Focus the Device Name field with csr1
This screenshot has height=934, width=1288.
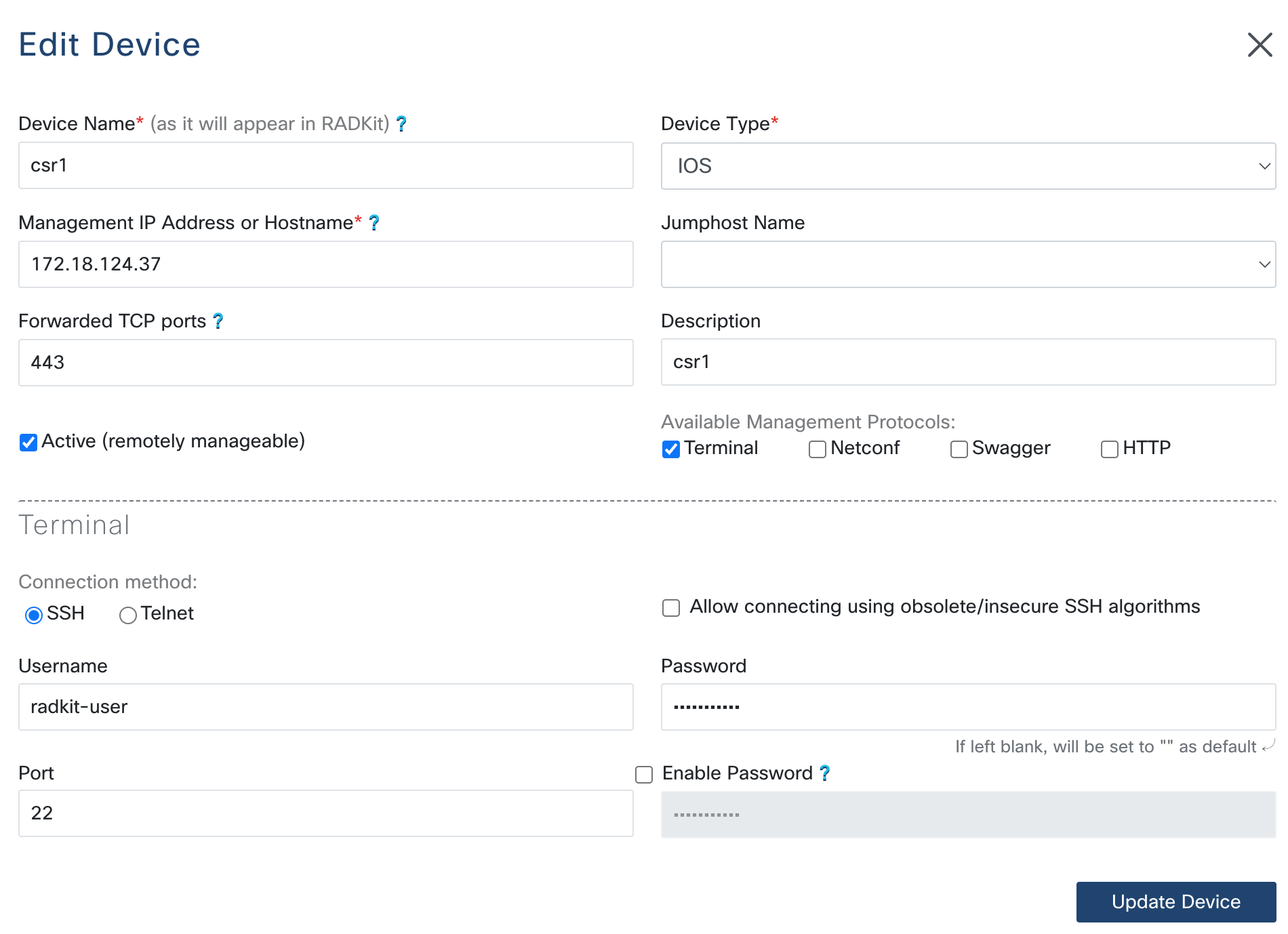[326, 165]
